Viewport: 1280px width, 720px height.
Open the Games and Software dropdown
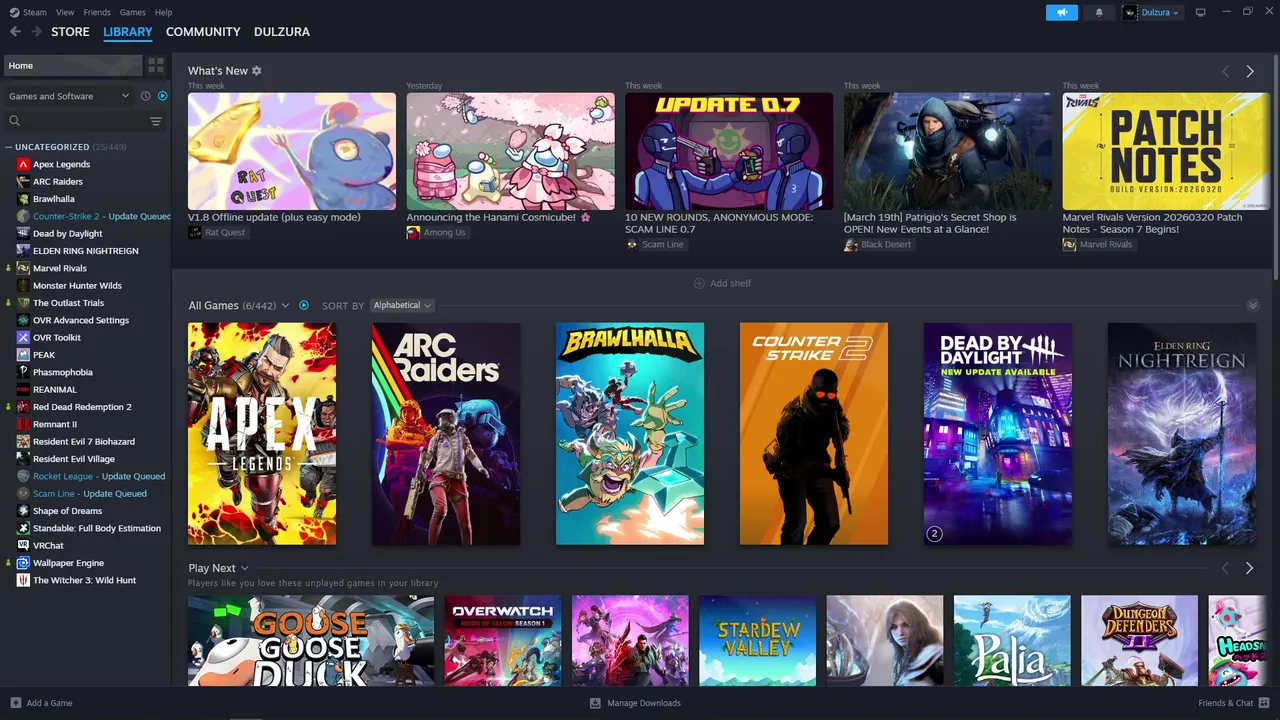tap(69, 96)
